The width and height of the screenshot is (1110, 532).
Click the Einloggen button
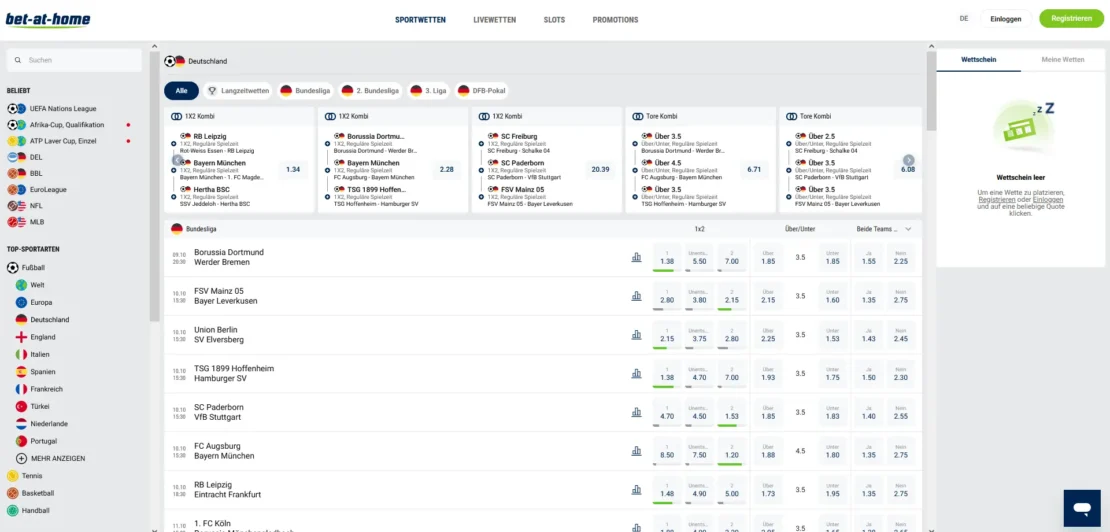(x=1006, y=19)
